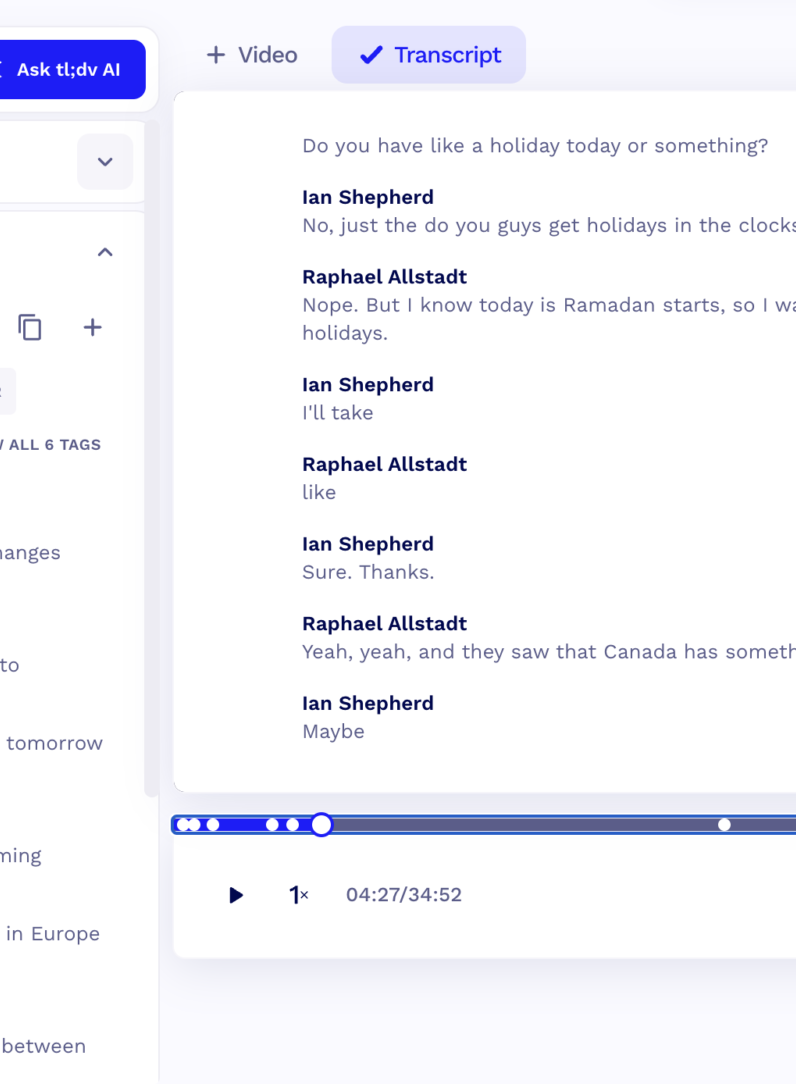Click transcript line 'Maybe'
The image size is (796, 1084).
click(333, 731)
